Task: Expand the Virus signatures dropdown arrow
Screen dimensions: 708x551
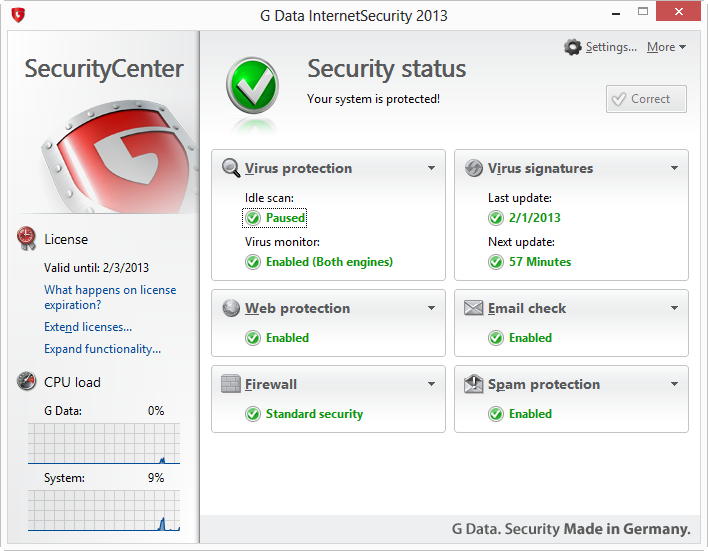Action: click(675, 168)
